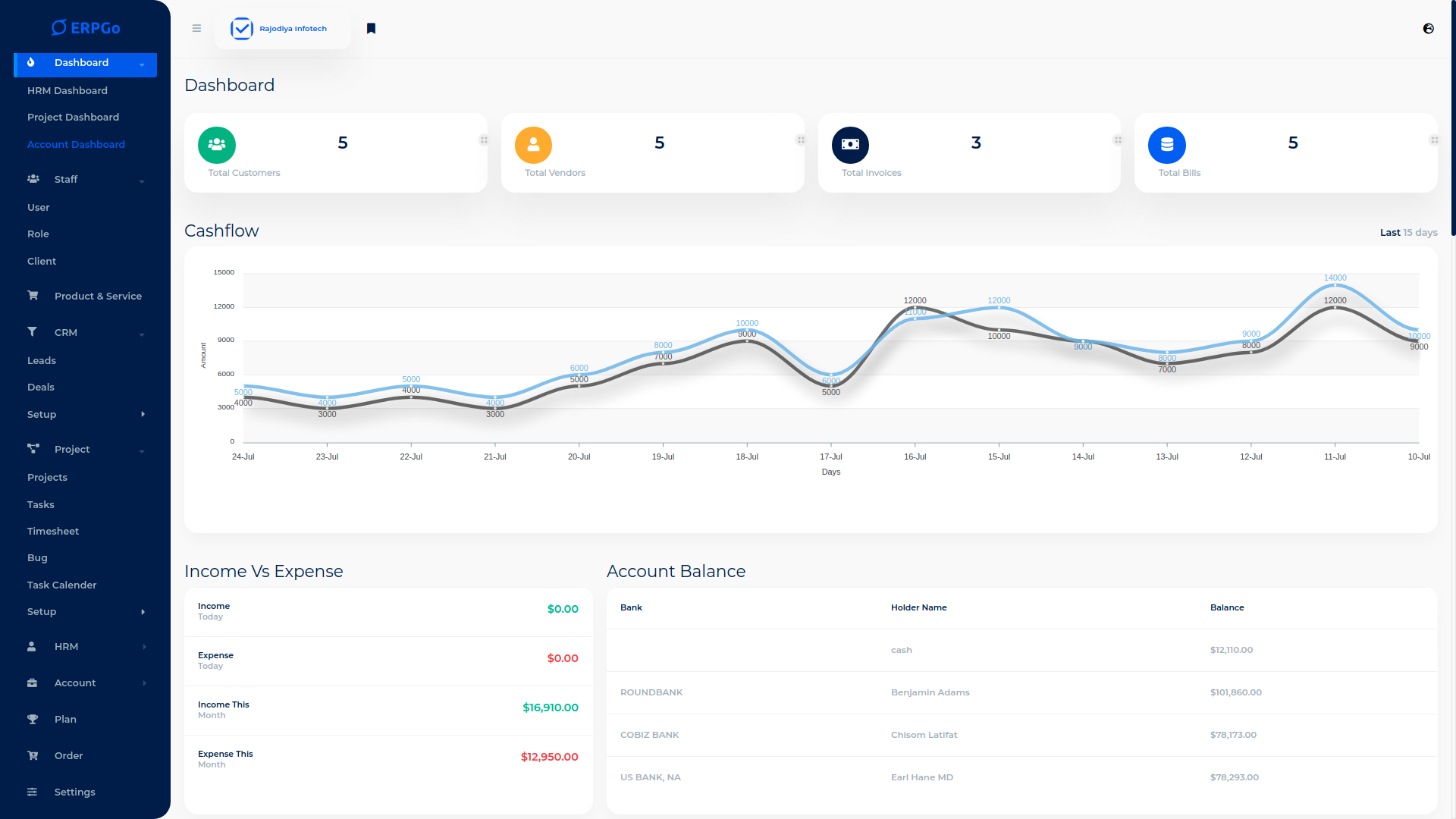1456x819 pixels.
Task: Expand CRM Setup submenu arrow
Action: click(143, 414)
